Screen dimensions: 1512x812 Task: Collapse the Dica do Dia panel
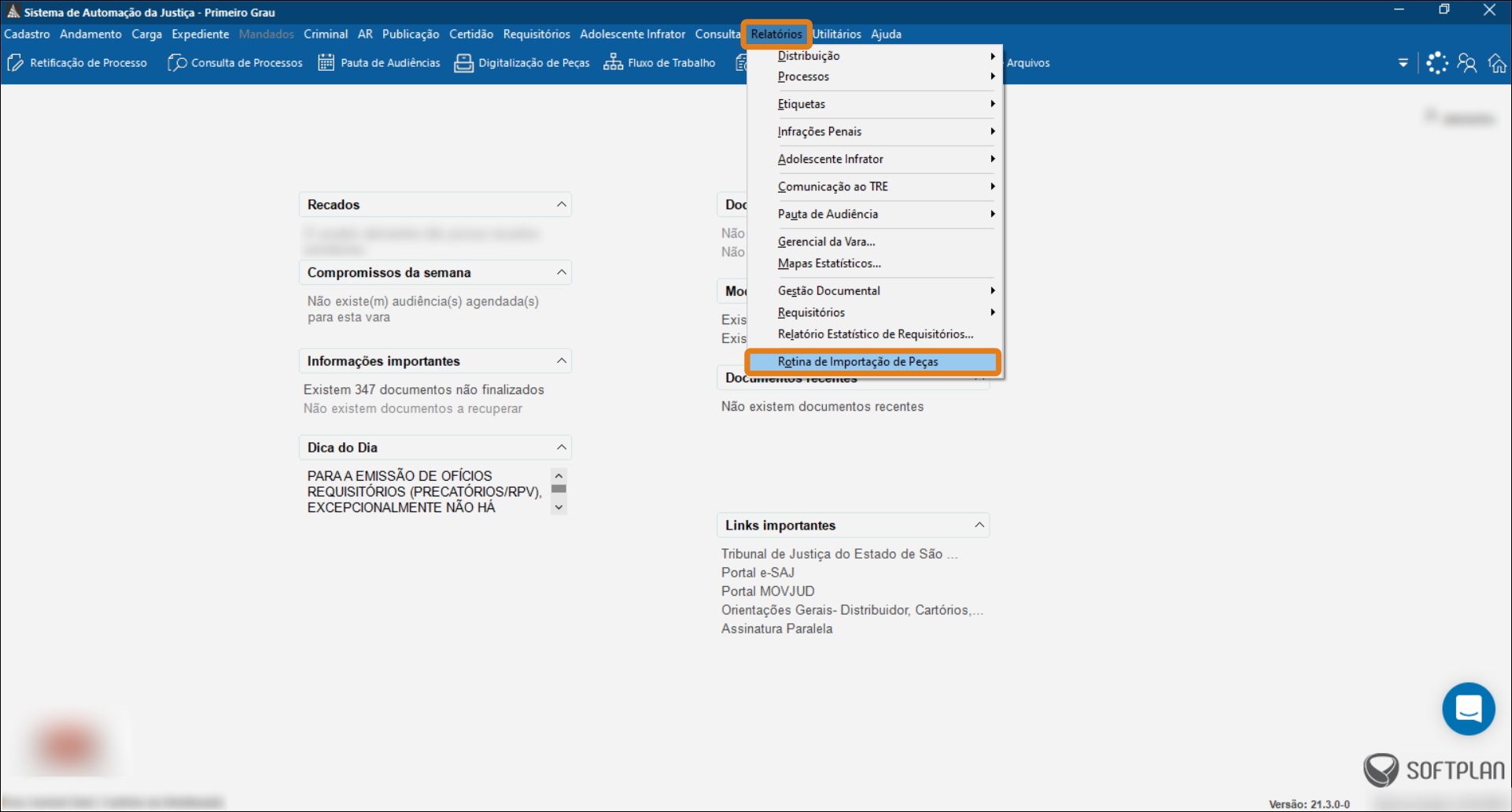point(561,448)
